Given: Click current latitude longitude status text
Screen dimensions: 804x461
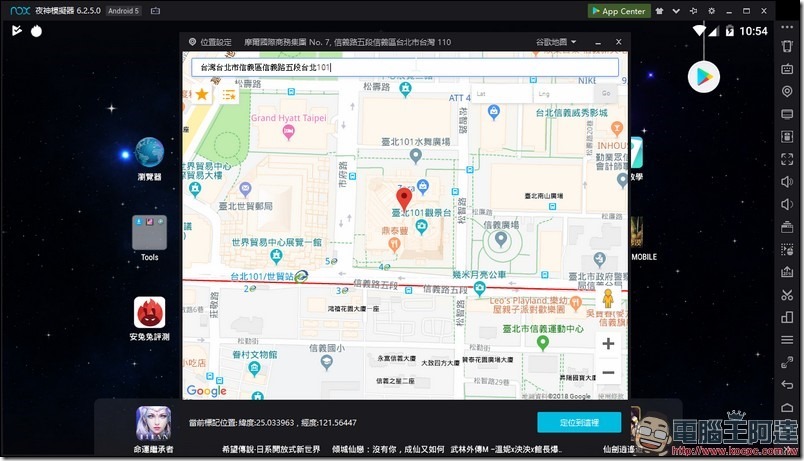Looking at the screenshot, I should tap(273, 423).
